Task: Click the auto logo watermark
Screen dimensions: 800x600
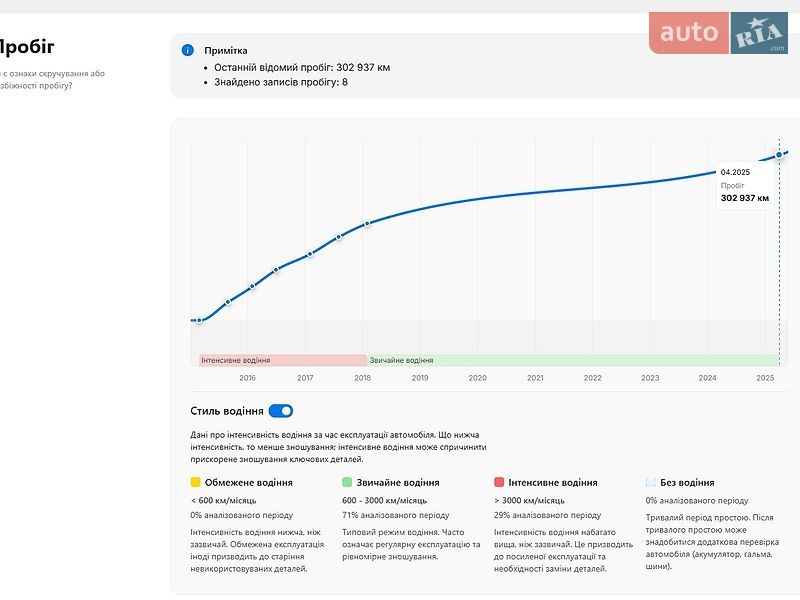Action: tap(689, 33)
